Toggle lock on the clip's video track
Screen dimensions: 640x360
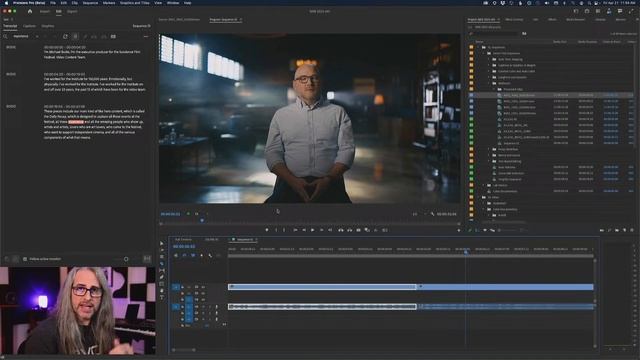click(182, 287)
